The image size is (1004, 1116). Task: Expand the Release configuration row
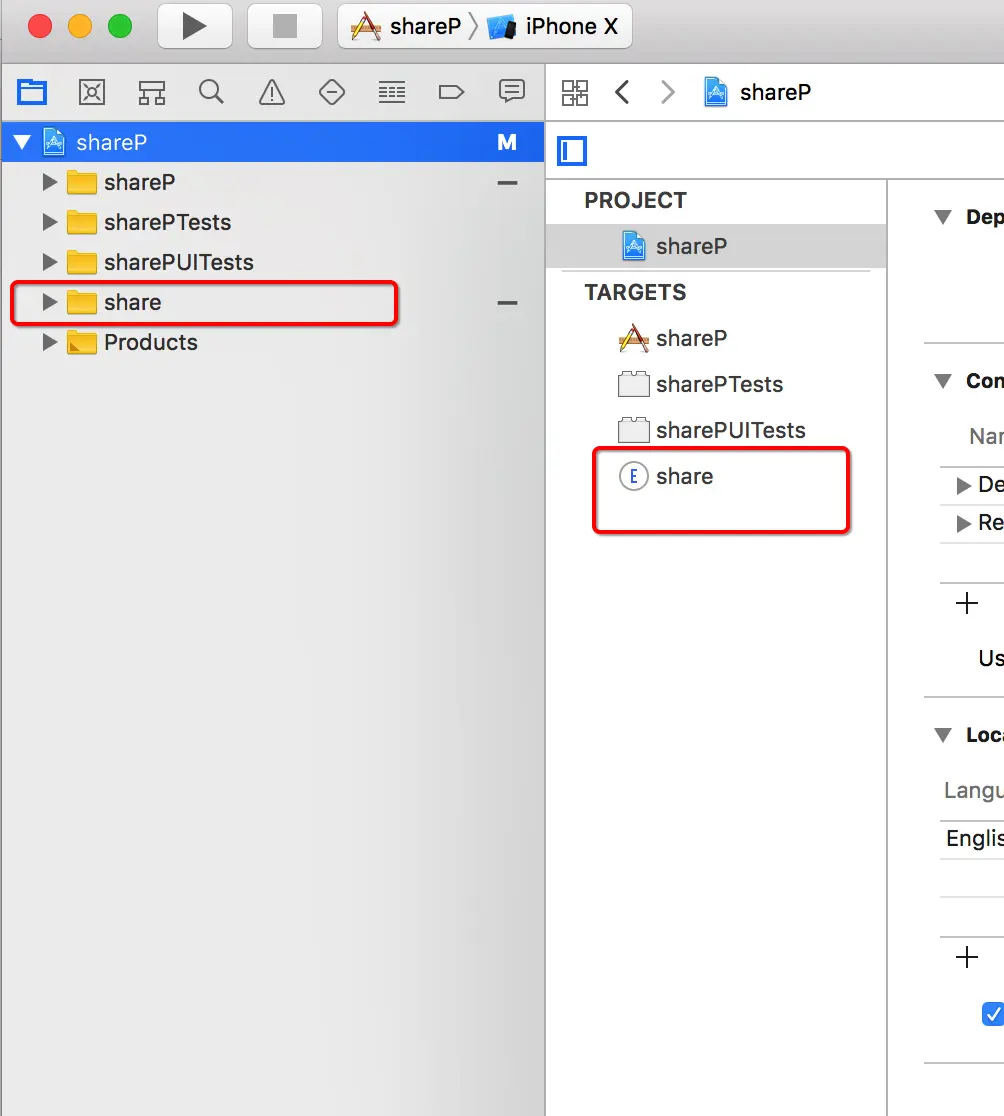coord(963,524)
